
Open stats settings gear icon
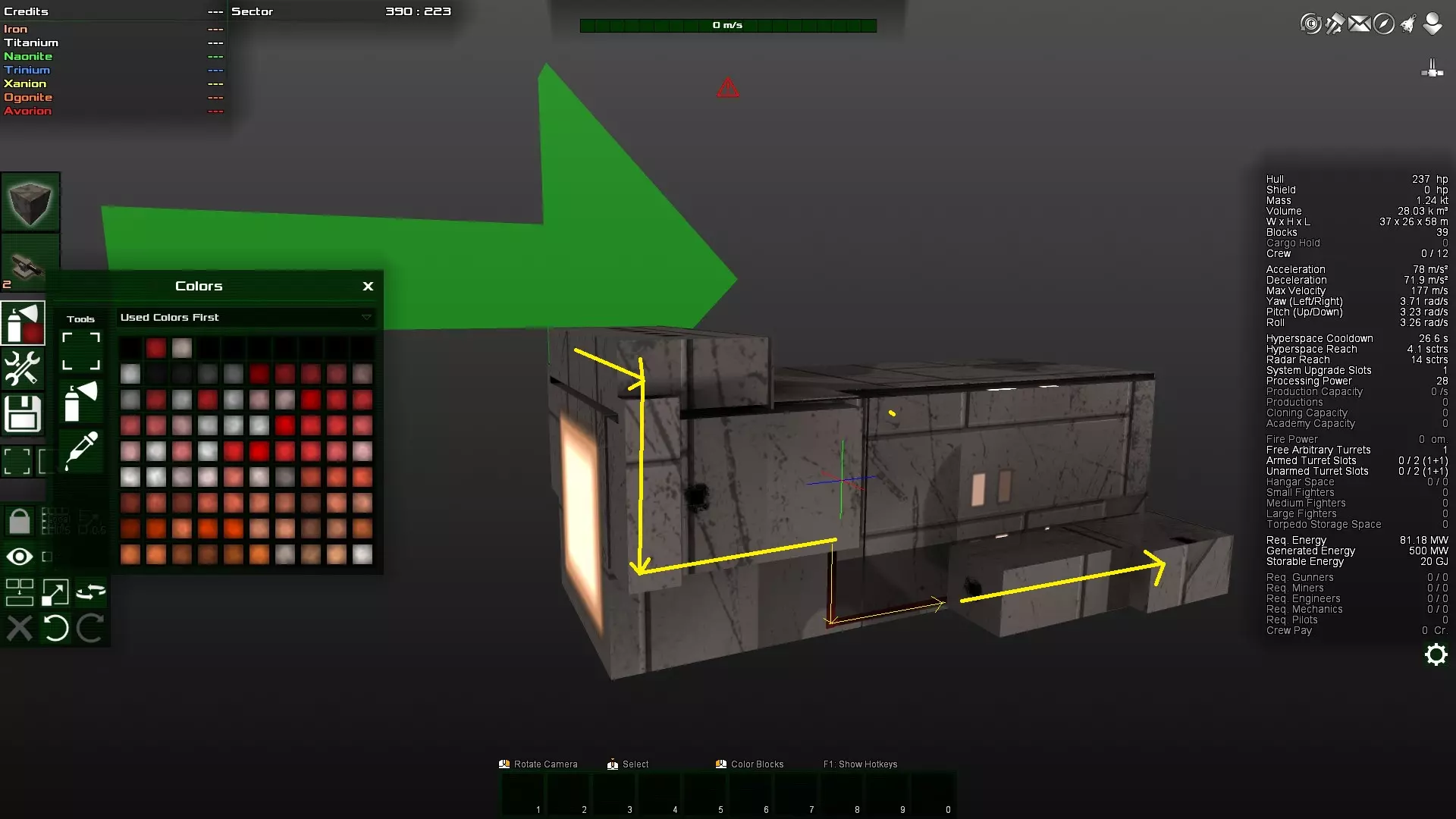1436,654
